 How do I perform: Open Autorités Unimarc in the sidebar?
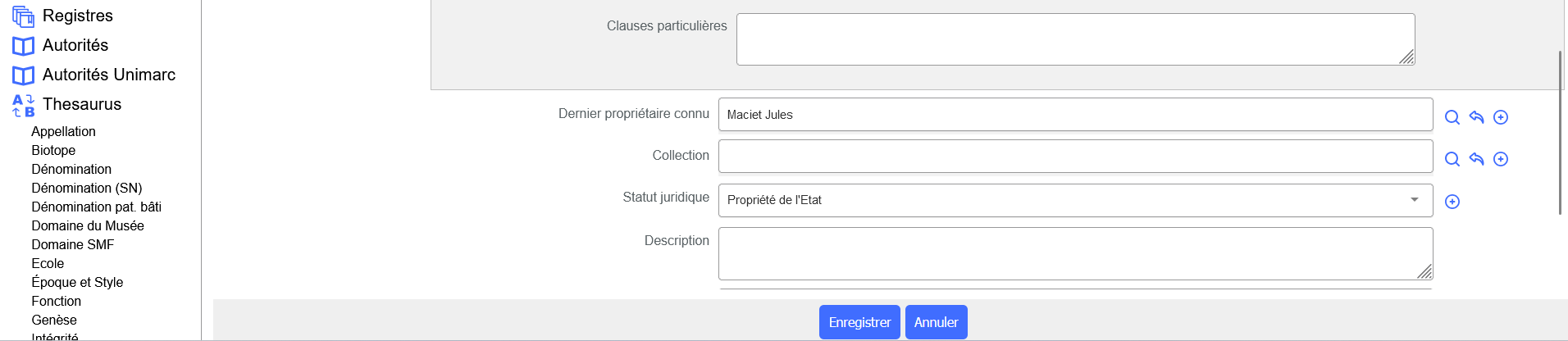click(108, 75)
